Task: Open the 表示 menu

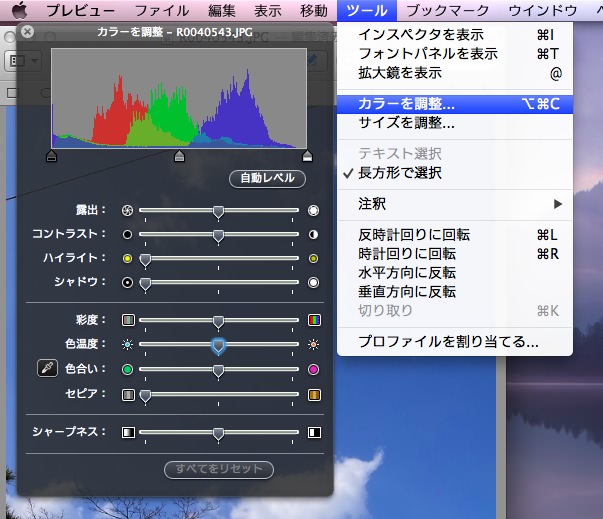Action: pyautogui.click(x=268, y=10)
